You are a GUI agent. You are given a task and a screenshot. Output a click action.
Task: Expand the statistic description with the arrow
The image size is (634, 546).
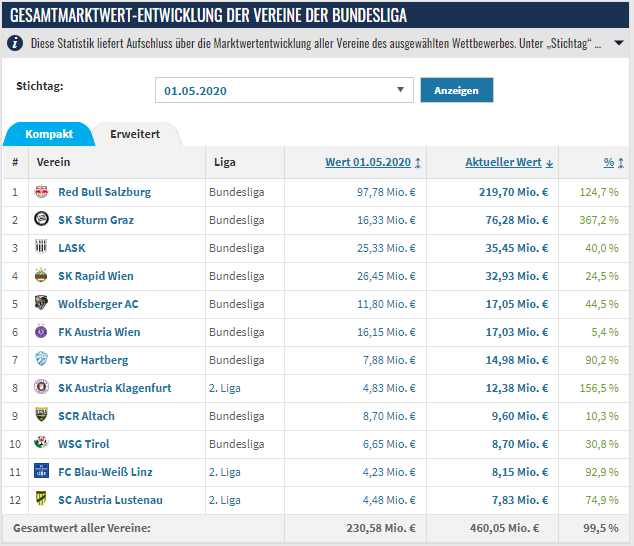point(619,42)
